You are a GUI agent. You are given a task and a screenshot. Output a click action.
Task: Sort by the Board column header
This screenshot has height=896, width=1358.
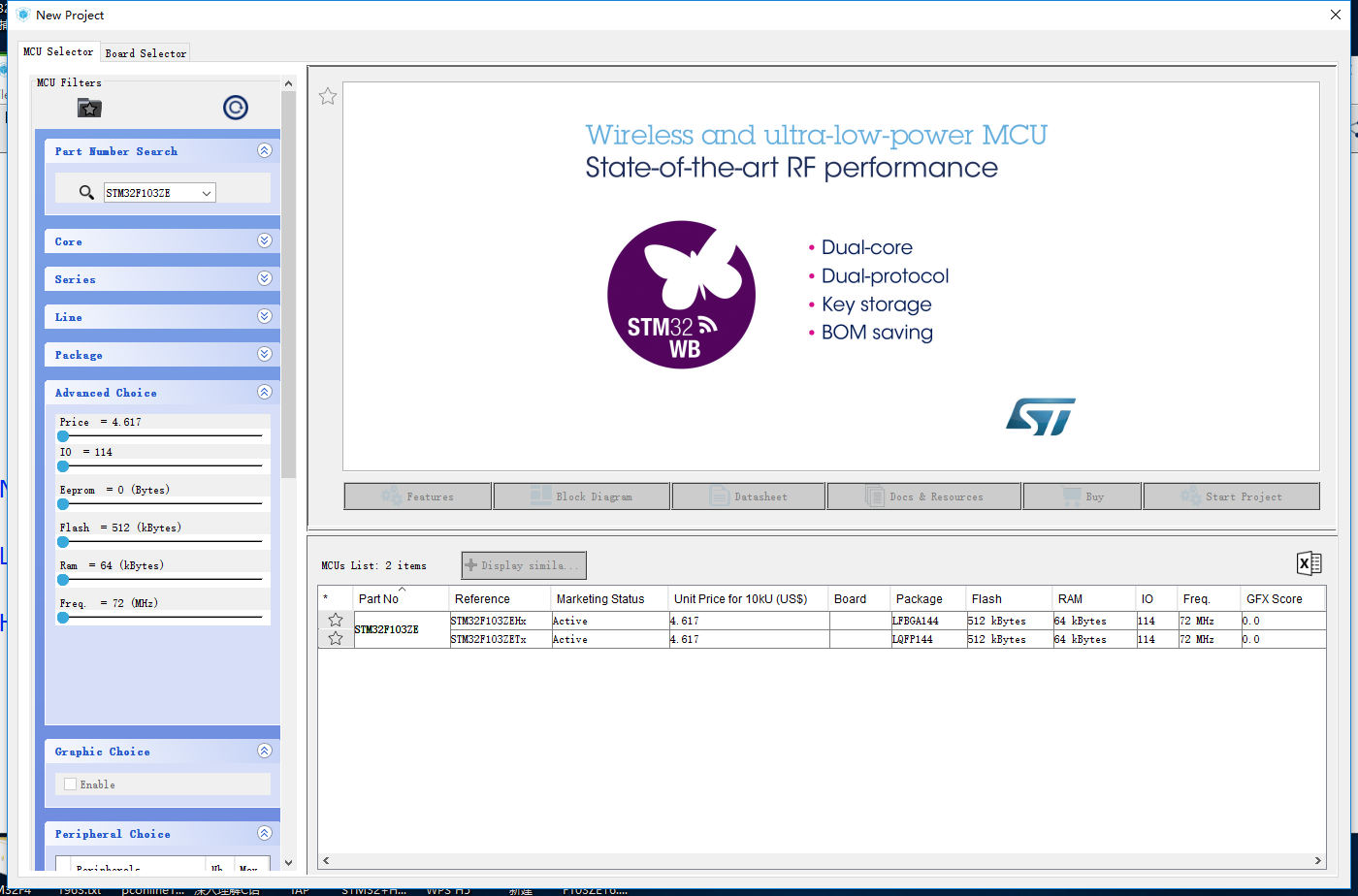[860, 598]
